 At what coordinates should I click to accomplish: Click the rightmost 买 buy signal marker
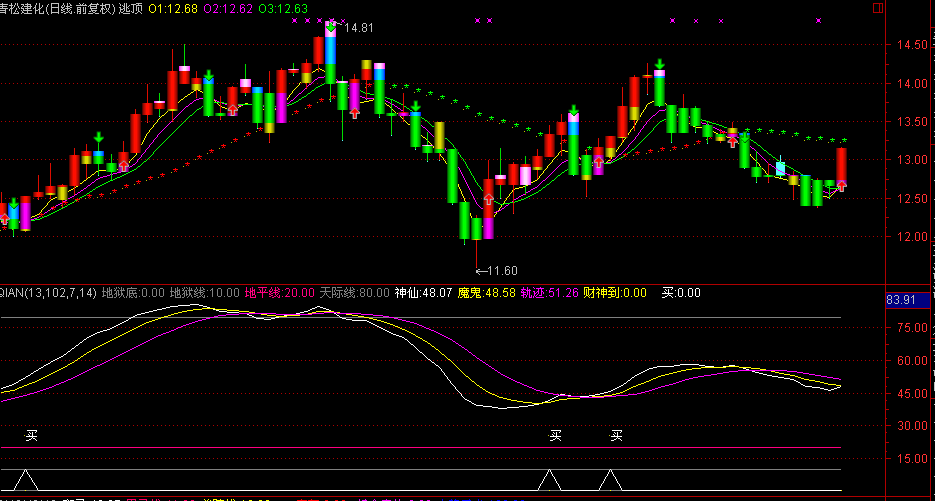617,435
